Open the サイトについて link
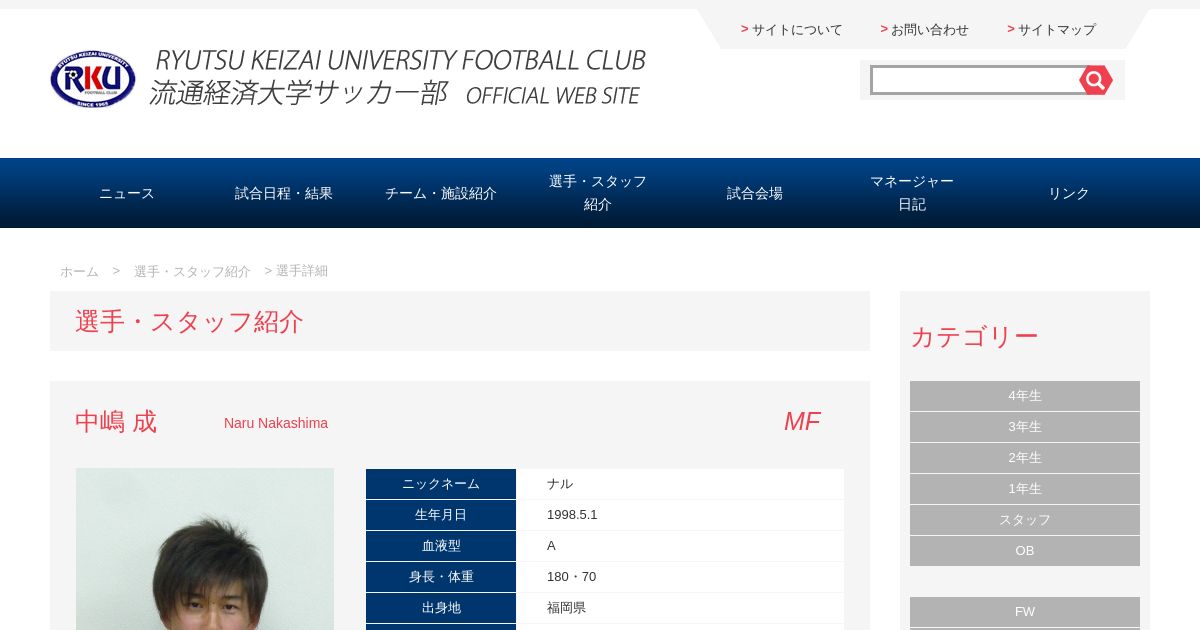Screen dimensions: 1200x630 coord(797,29)
